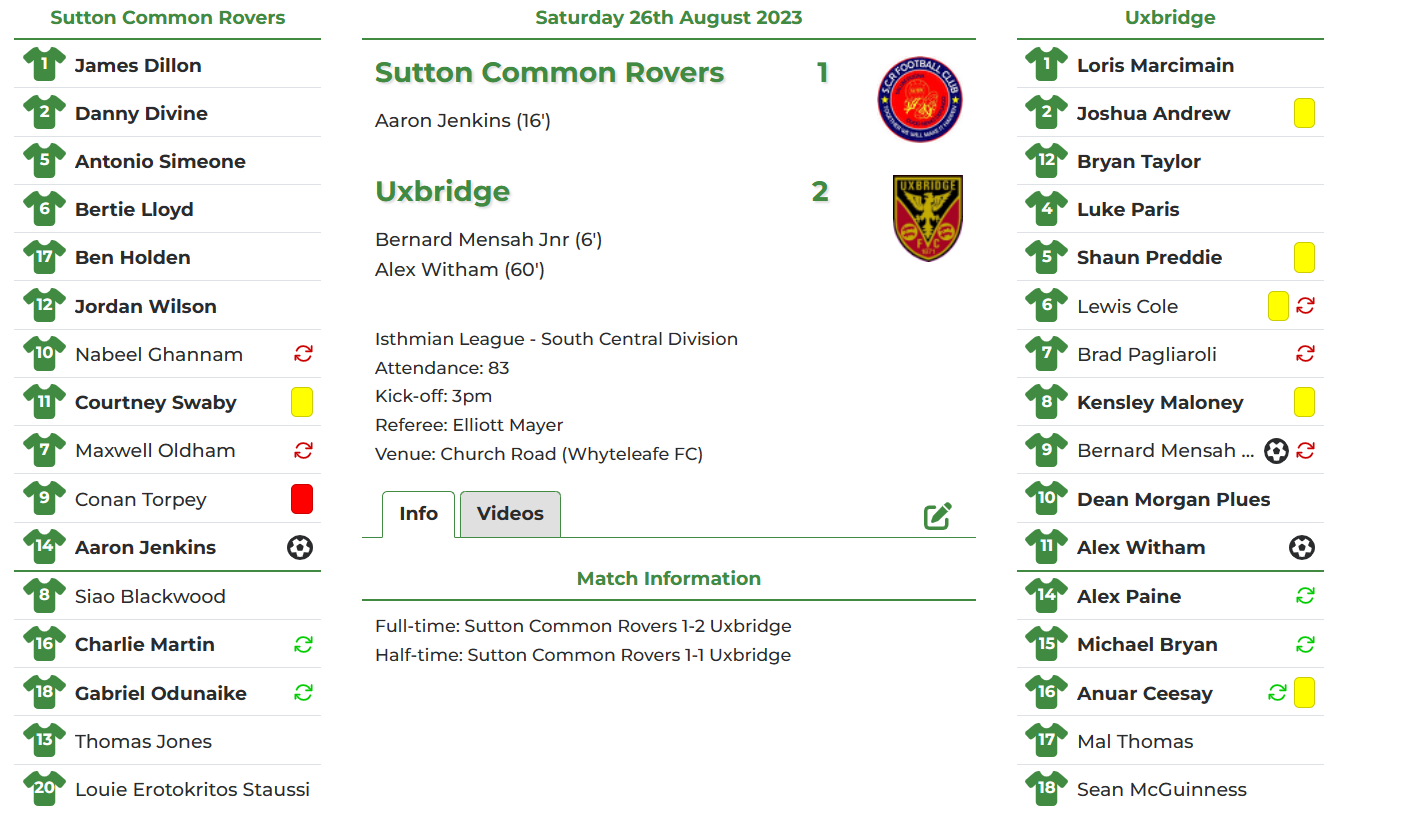Open the Uxbridge team header link

pos(1171,17)
